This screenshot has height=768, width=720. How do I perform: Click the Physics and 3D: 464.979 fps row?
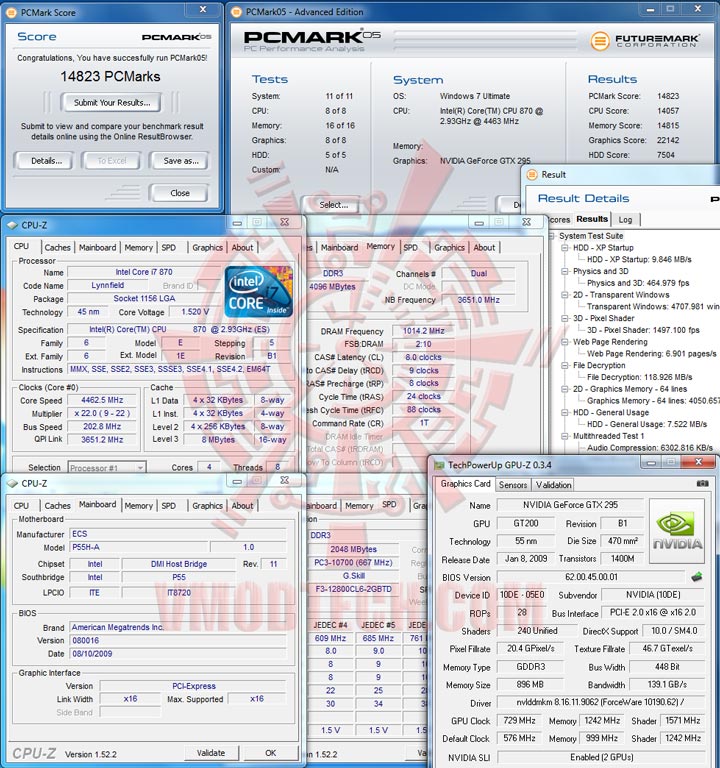pos(638,283)
